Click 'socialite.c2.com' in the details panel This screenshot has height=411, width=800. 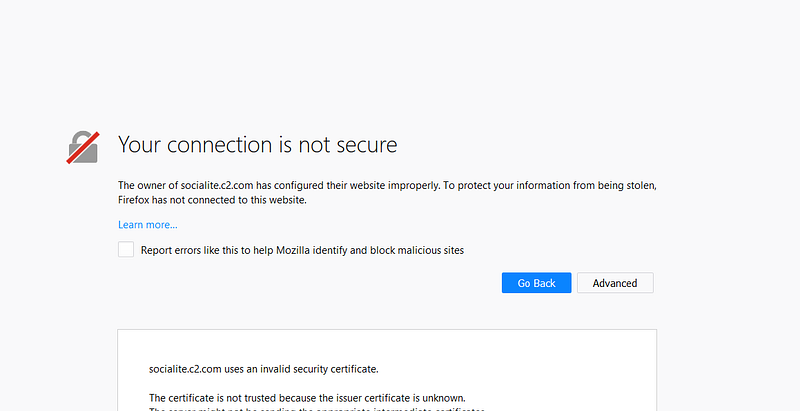[x=185, y=369]
